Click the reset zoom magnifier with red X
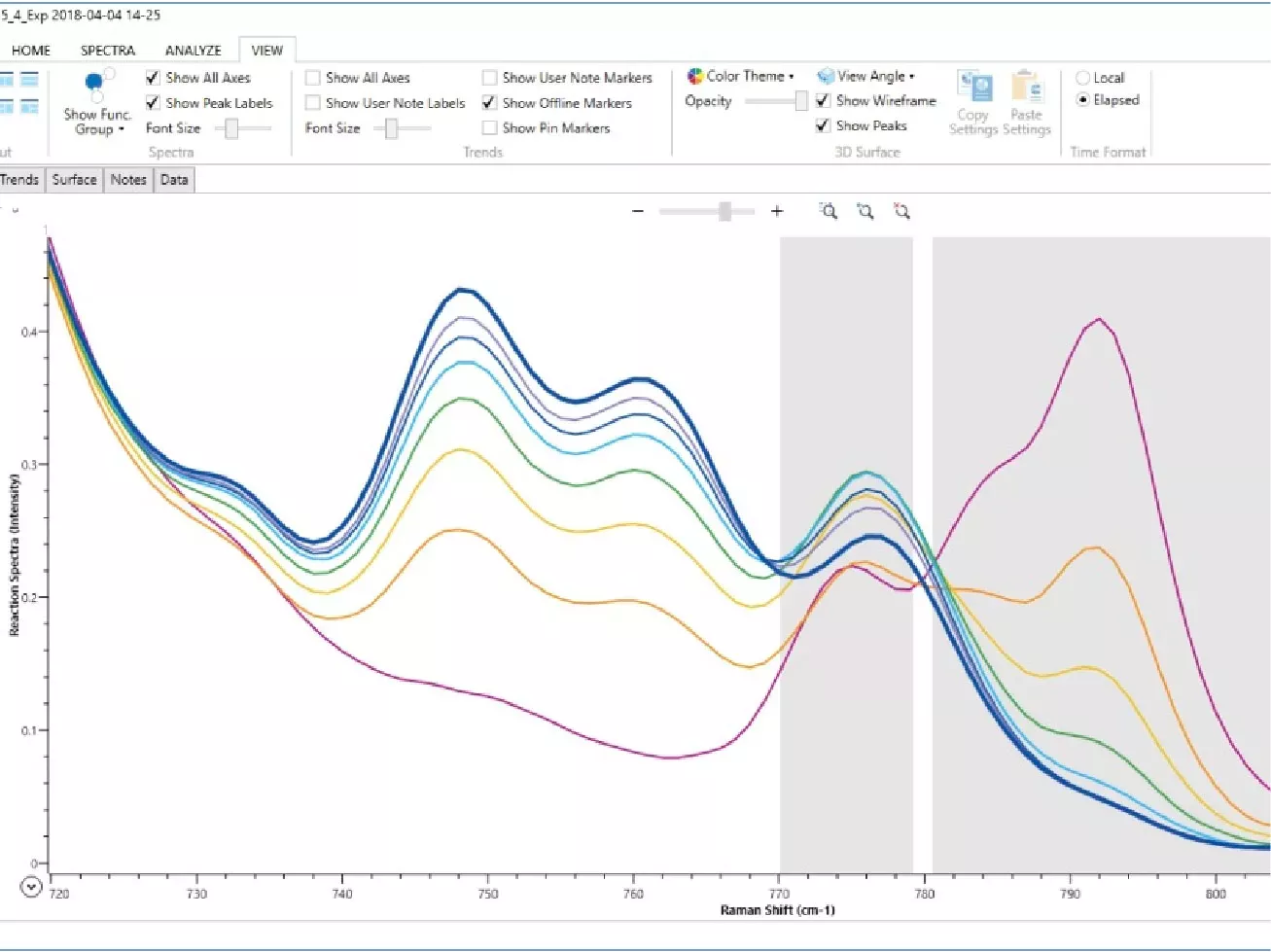The height and width of the screenshot is (952, 1271). click(x=901, y=211)
